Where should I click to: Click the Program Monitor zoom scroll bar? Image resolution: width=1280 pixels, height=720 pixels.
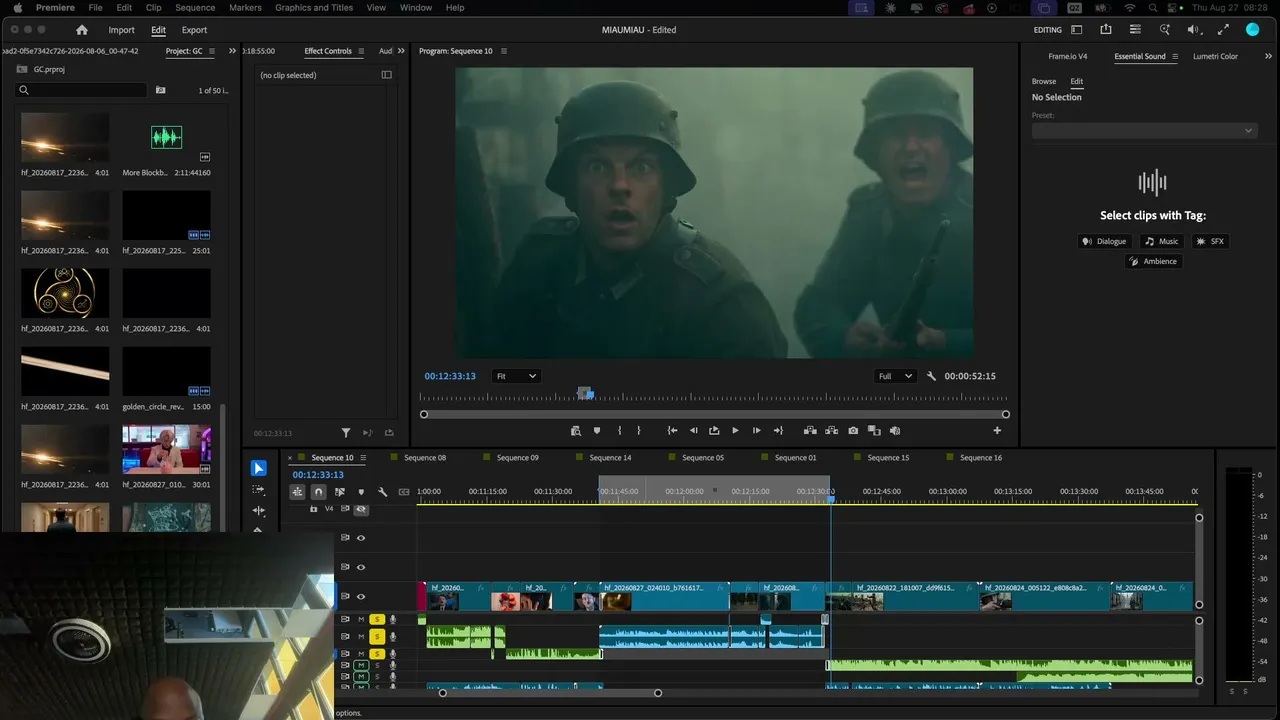click(x=714, y=414)
